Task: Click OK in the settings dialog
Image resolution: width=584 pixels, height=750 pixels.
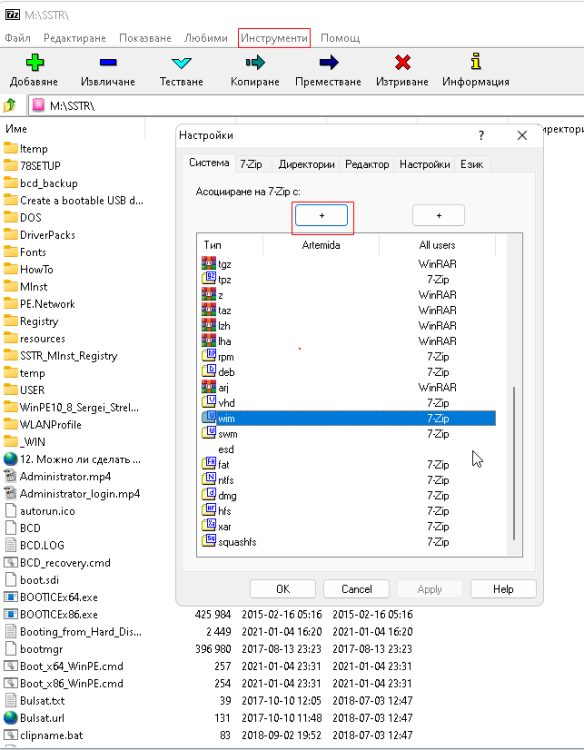Action: (x=283, y=589)
